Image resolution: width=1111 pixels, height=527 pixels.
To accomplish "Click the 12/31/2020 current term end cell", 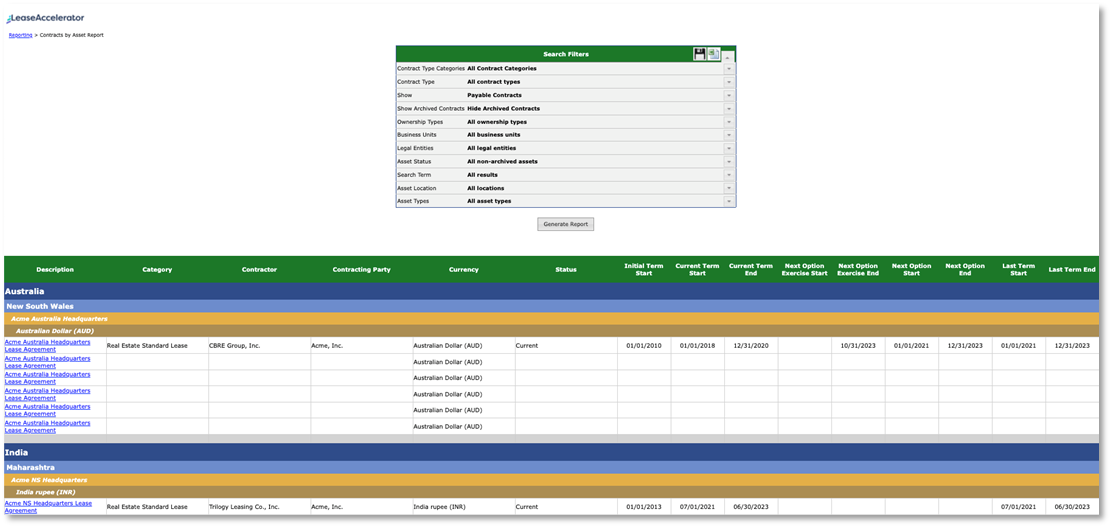I will 751,346.
